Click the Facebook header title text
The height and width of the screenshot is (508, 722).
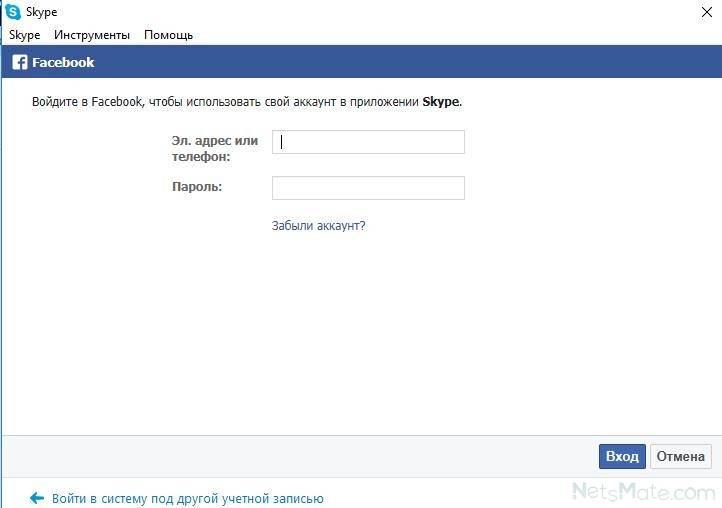tap(63, 62)
